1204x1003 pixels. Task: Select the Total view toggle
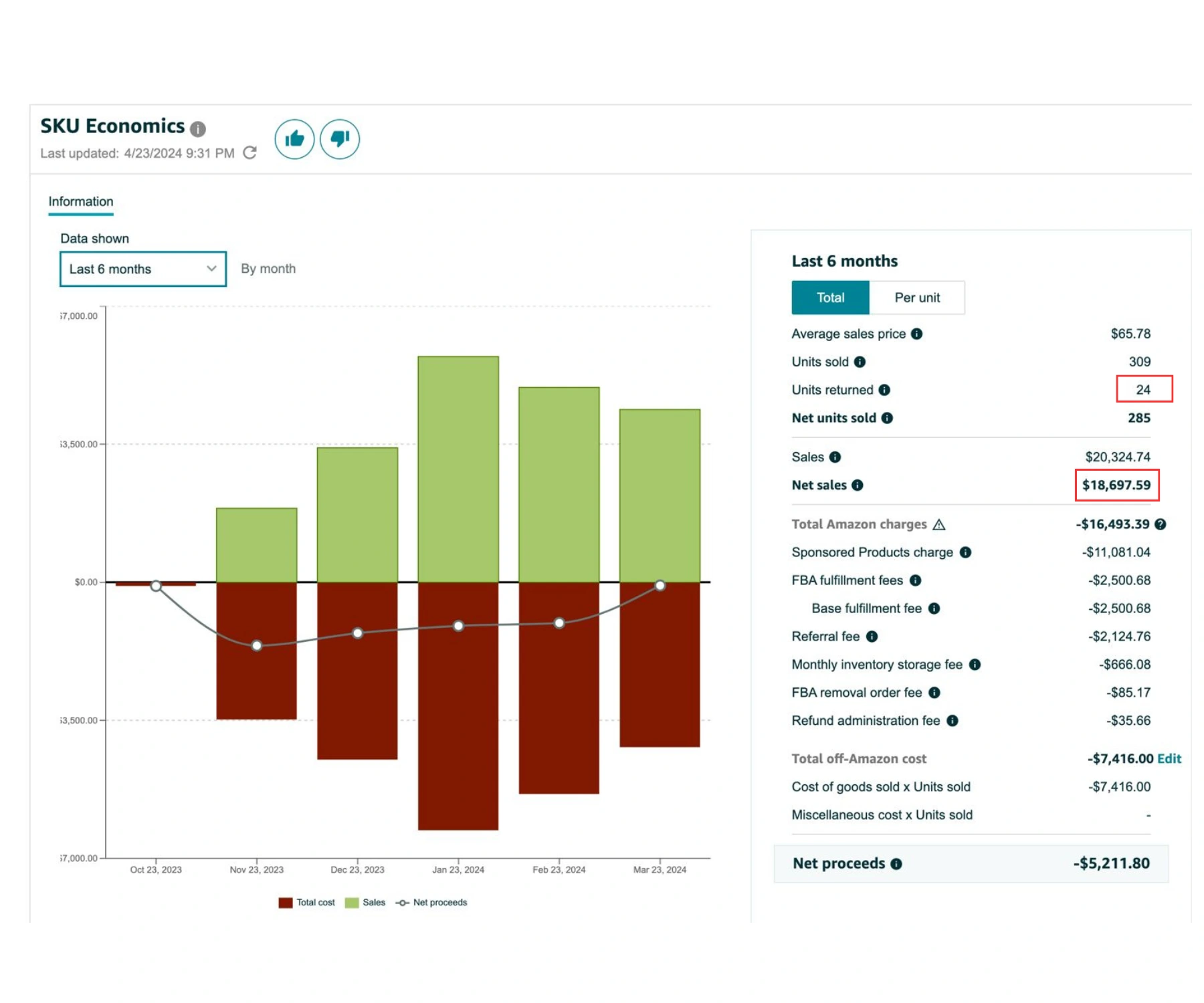pos(831,298)
